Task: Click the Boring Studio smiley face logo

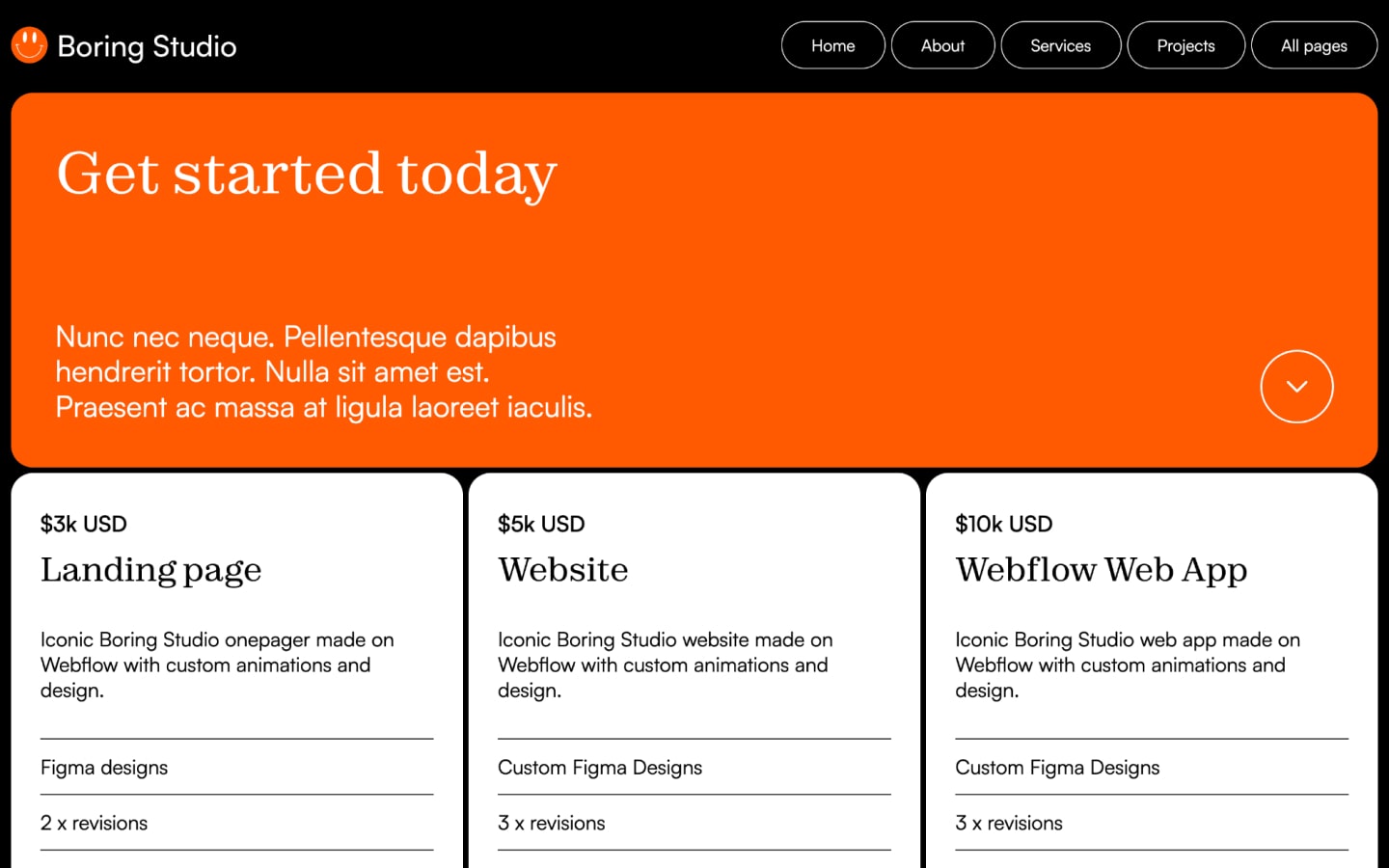Action: click(x=28, y=44)
